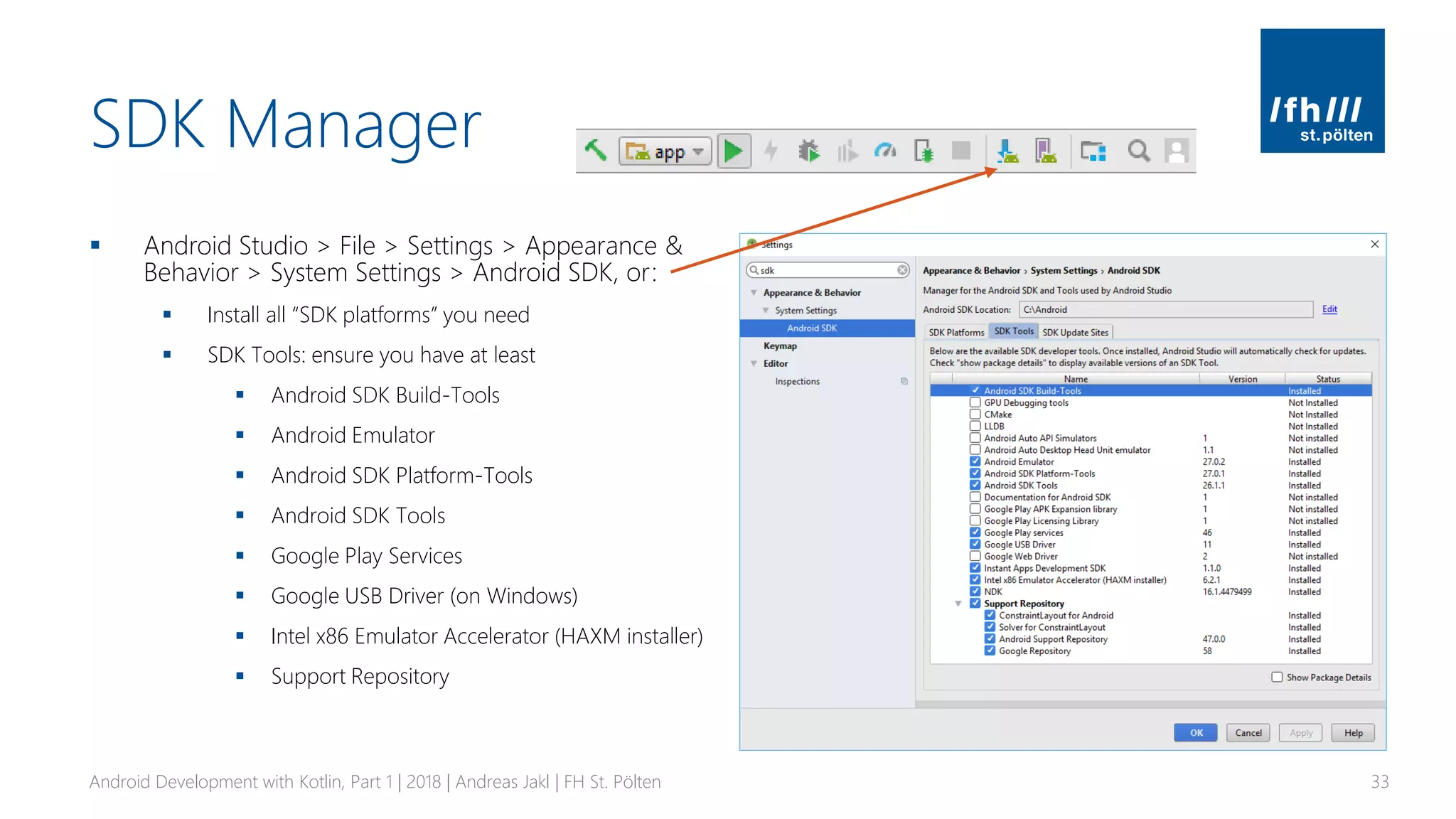Select Keymap in the settings sidebar
The width and height of the screenshot is (1456, 819).
pyautogui.click(x=780, y=346)
